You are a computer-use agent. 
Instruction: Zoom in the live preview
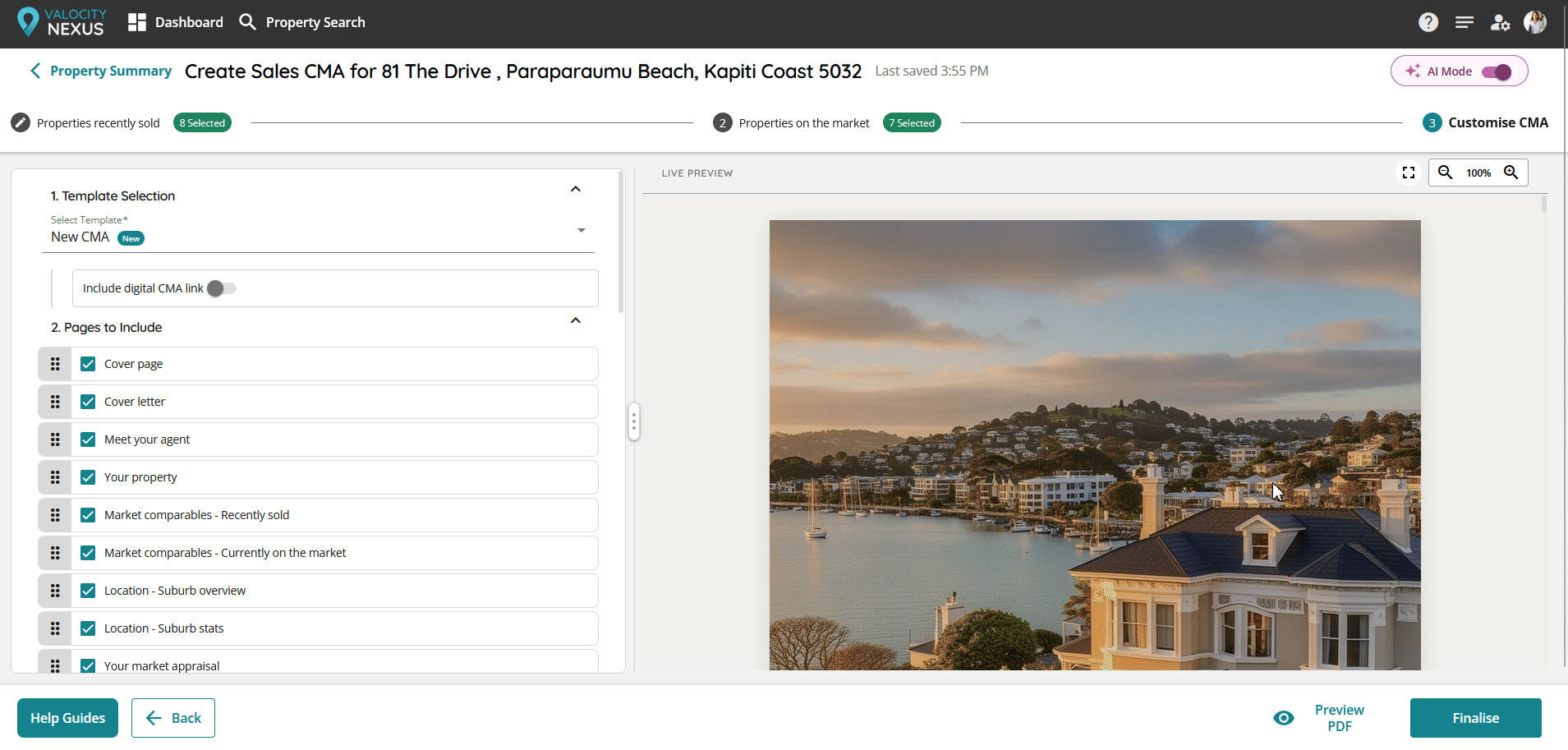point(1511,173)
